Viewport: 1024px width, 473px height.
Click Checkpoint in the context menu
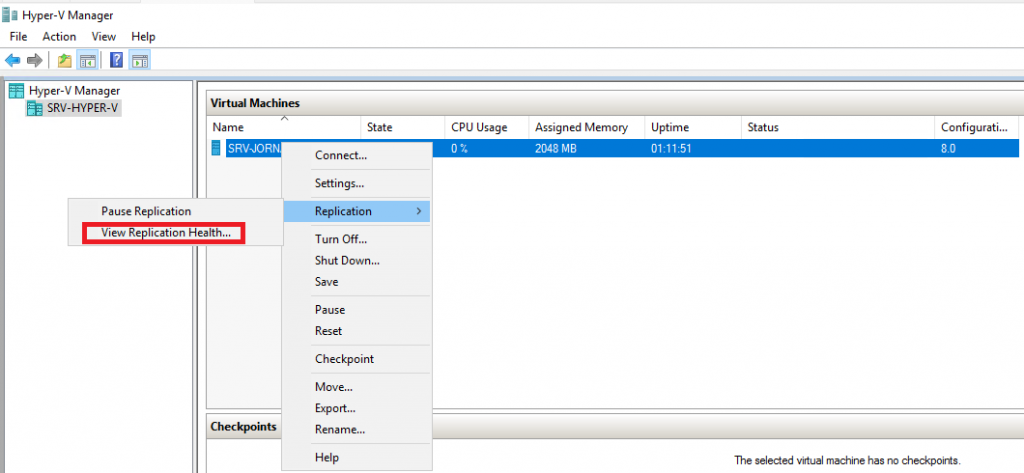344,359
